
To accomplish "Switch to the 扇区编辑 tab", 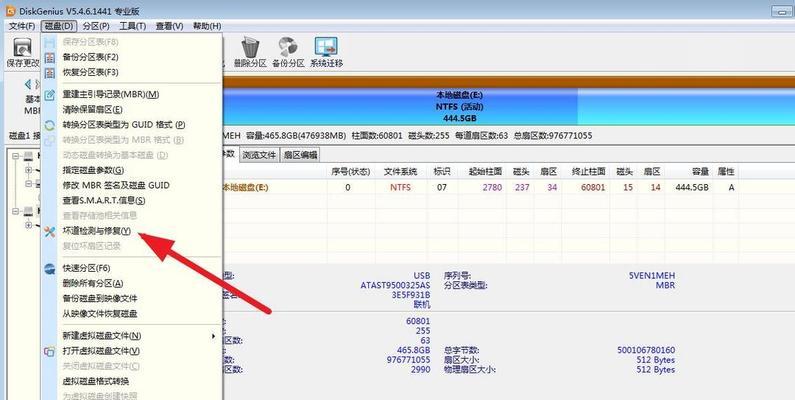I will click(300, 155).
